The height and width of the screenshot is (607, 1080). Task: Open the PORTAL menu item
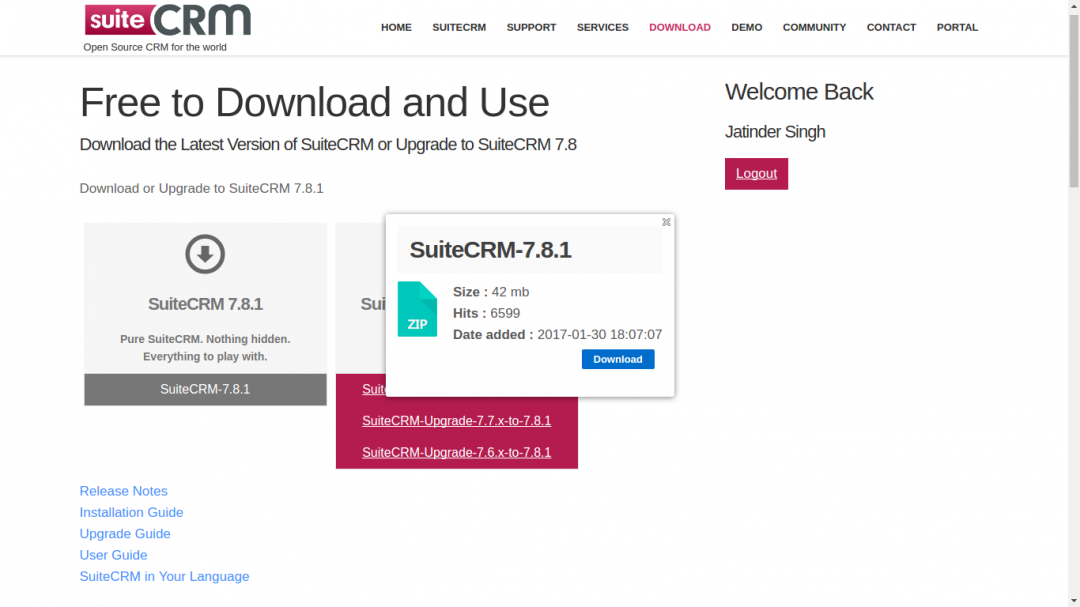[957, 27]
